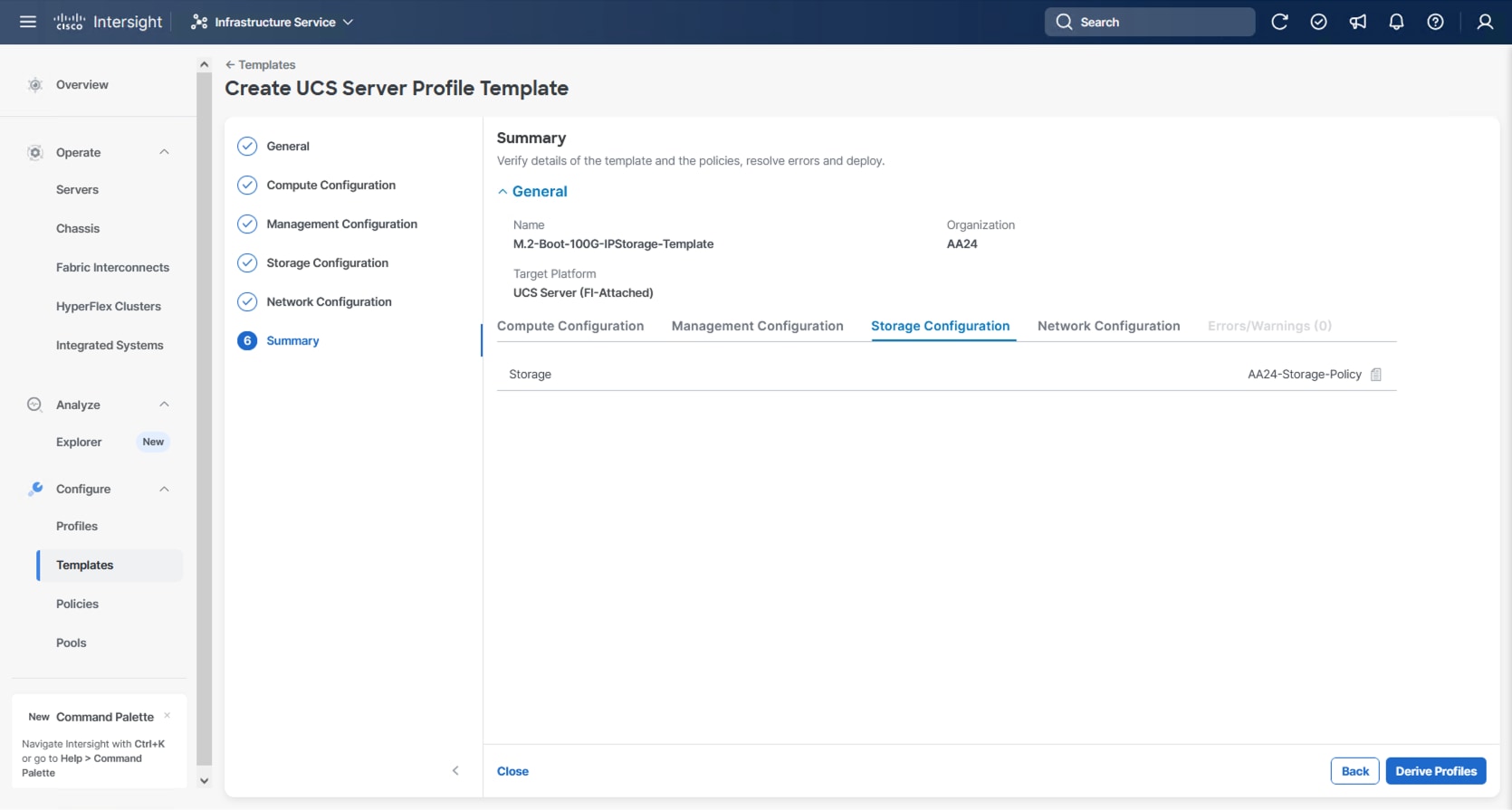1512x810 pixels.
Task: Collapse the wizard steps panel arrow
Action: (455, 771)
